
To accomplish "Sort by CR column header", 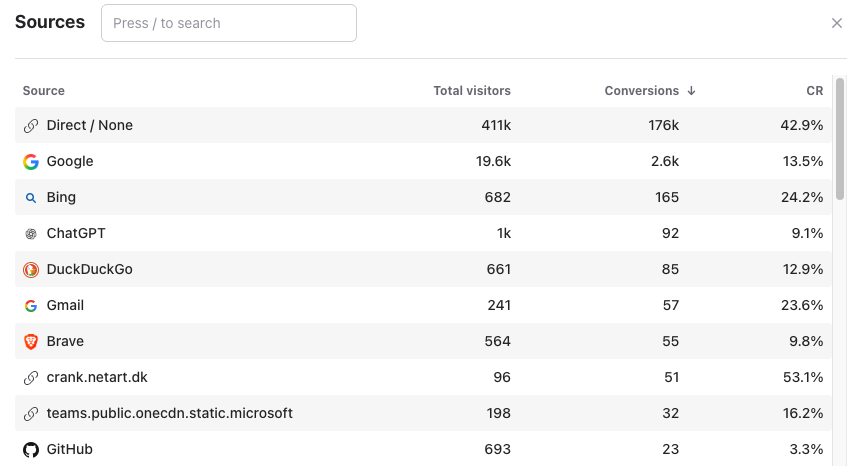I will click(814, 91).
